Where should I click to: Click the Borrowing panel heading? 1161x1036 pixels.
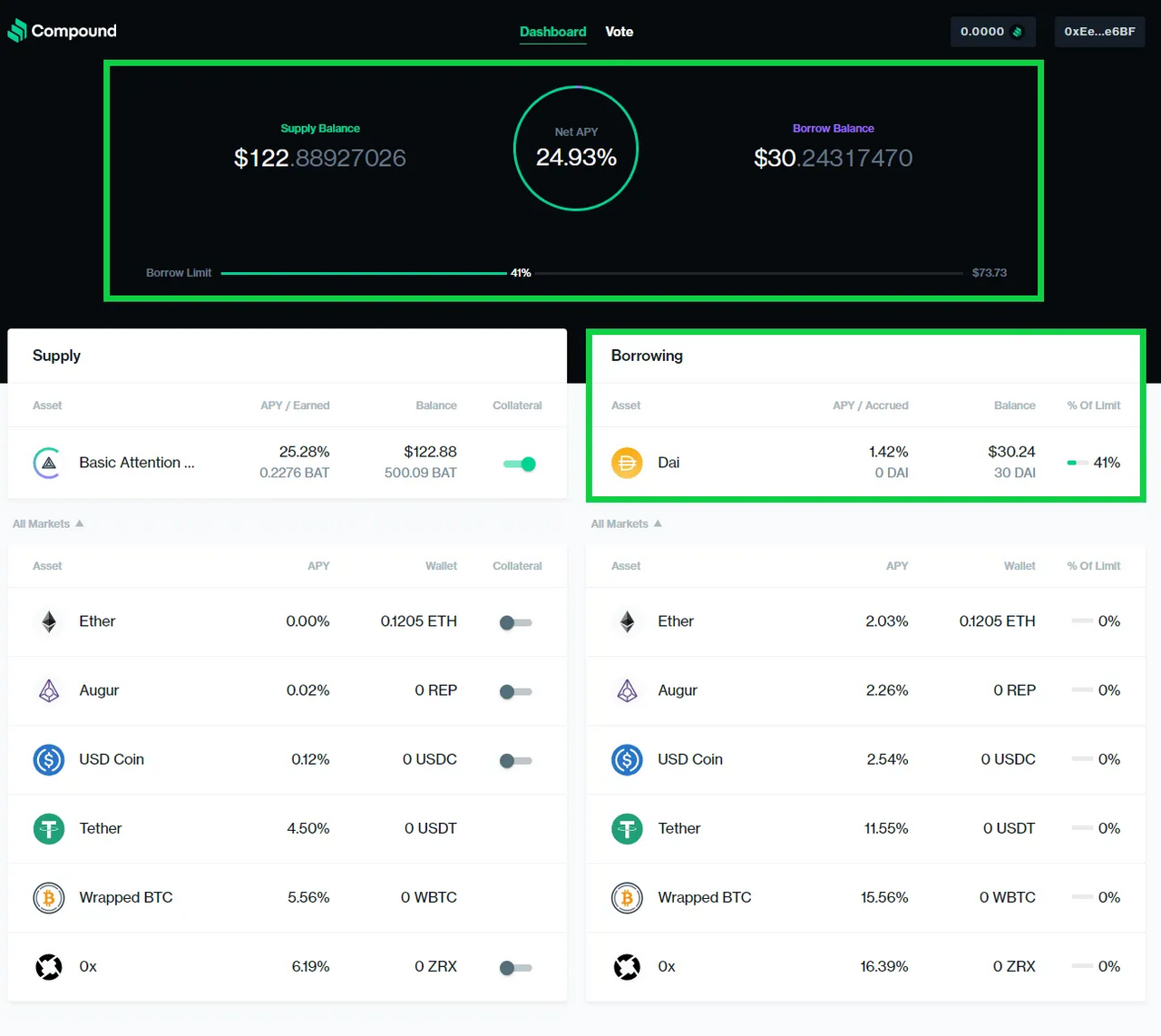pyautogui.click(x=647, y=356)
